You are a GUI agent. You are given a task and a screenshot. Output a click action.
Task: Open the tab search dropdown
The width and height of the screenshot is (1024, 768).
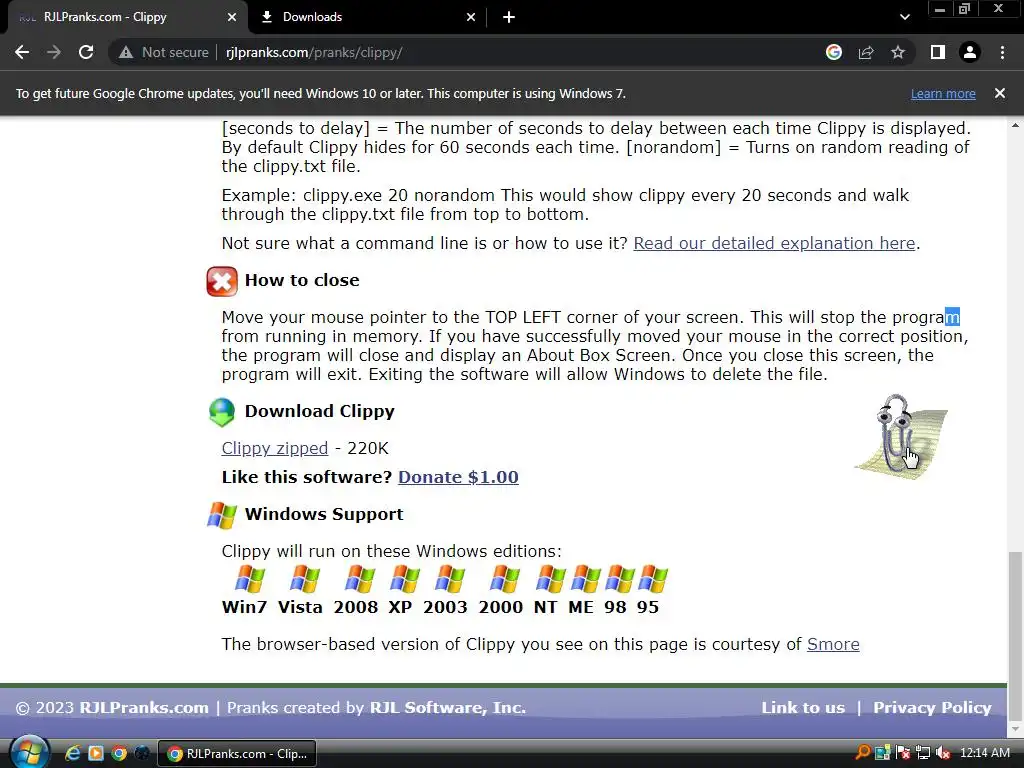click(x=904, y=17)
